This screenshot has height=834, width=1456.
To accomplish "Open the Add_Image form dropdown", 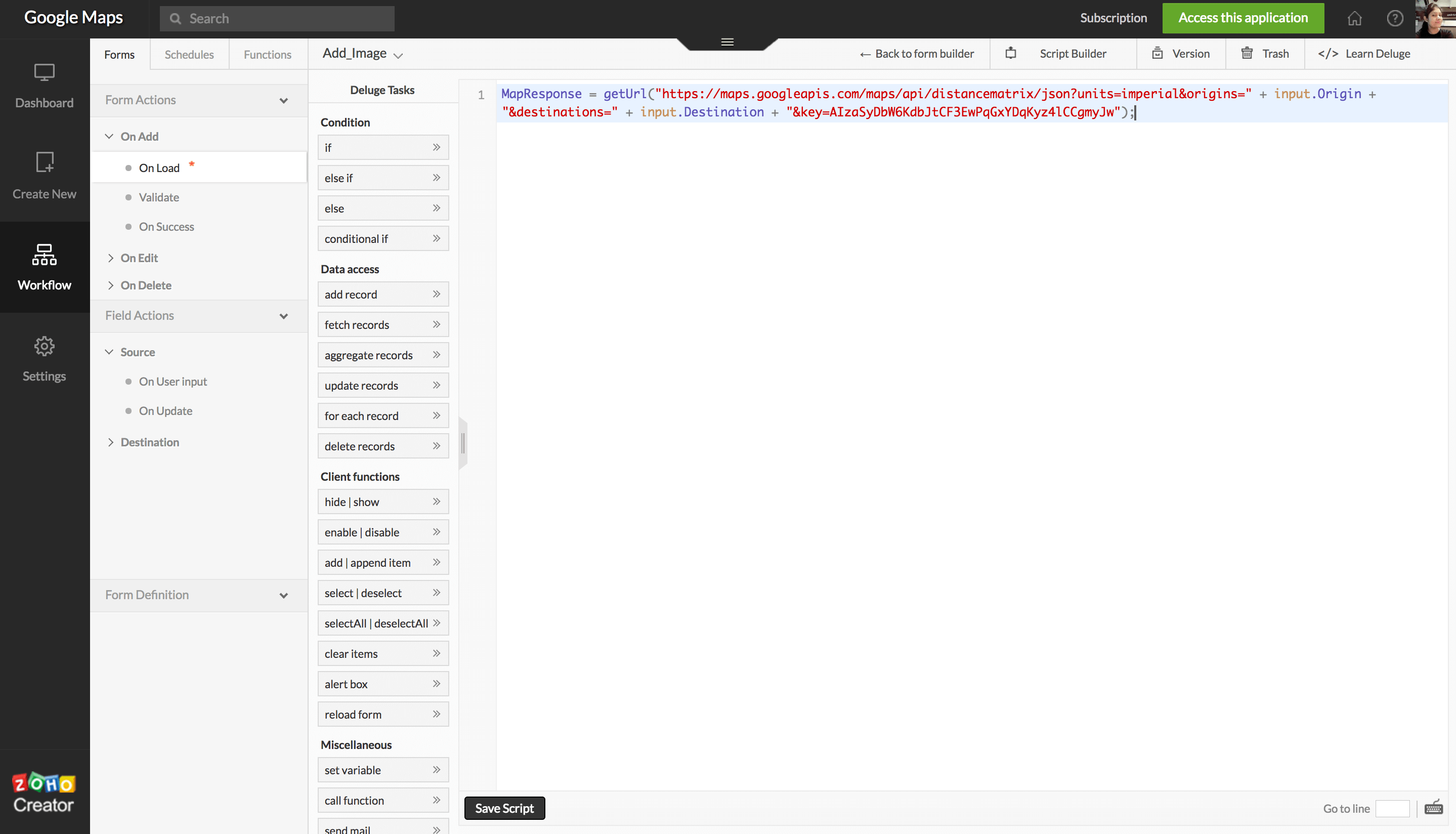I will coord(398,55).
